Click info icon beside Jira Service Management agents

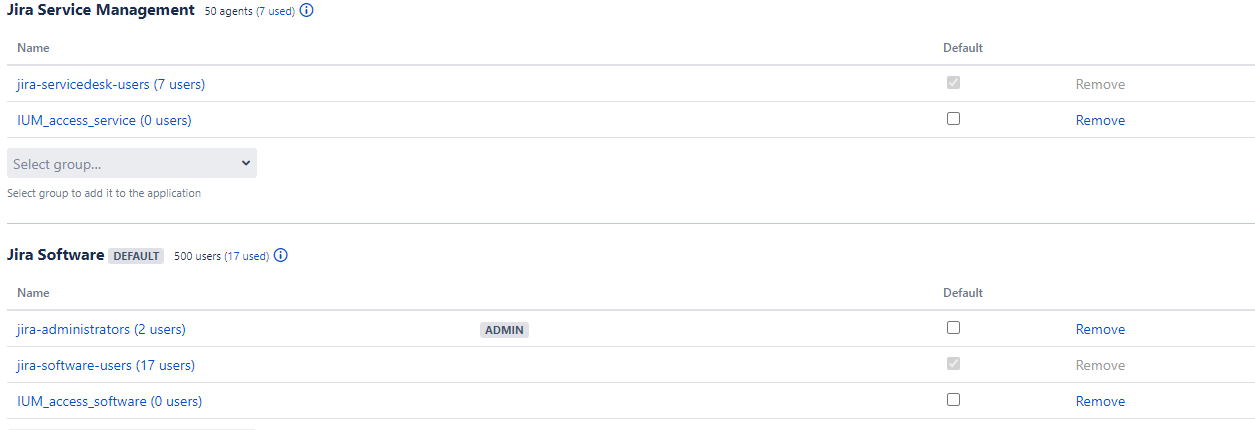(x=307, y=11)
